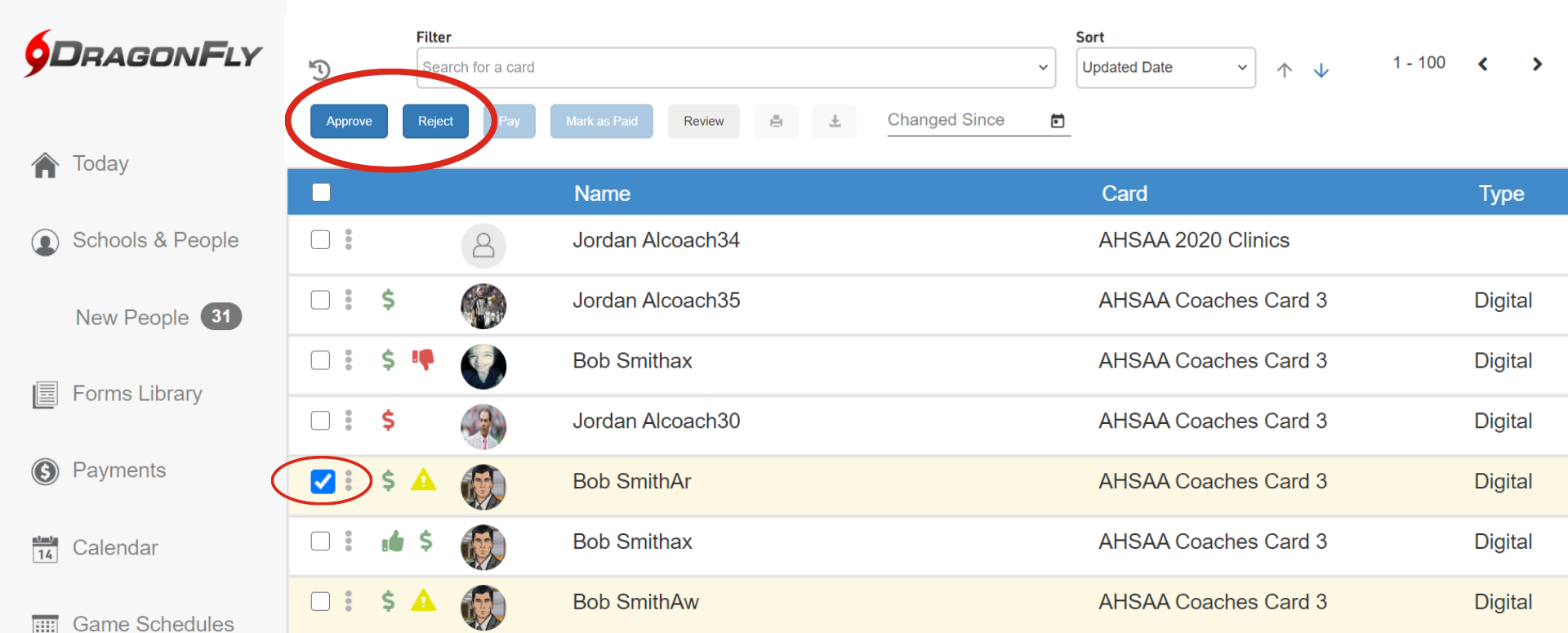Click the download icon button
The width and height of the screenshot is (1568, 633).
click(x=835, y=121)
